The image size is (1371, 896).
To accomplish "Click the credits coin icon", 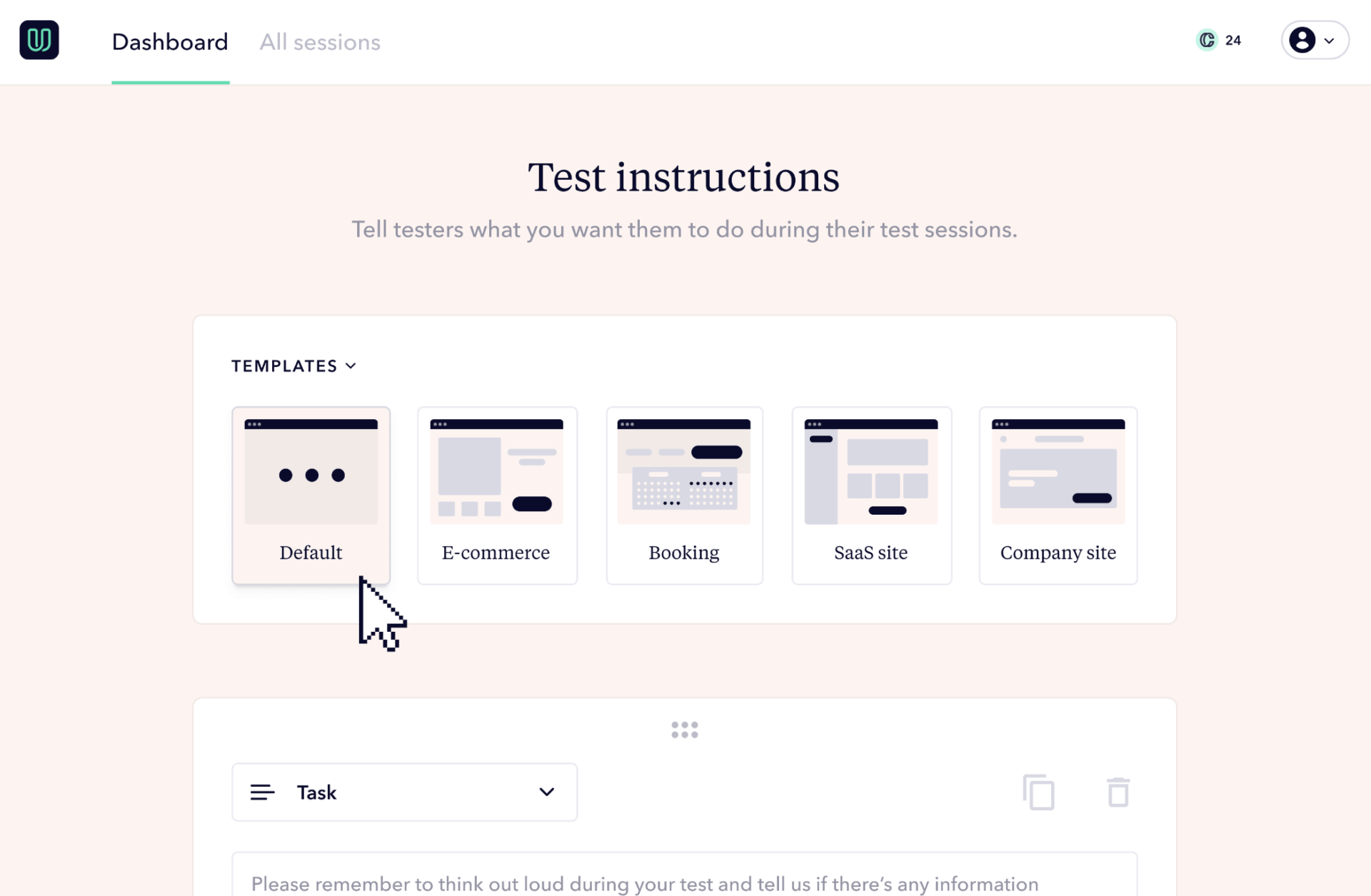I will click(x=1207, y=40).
